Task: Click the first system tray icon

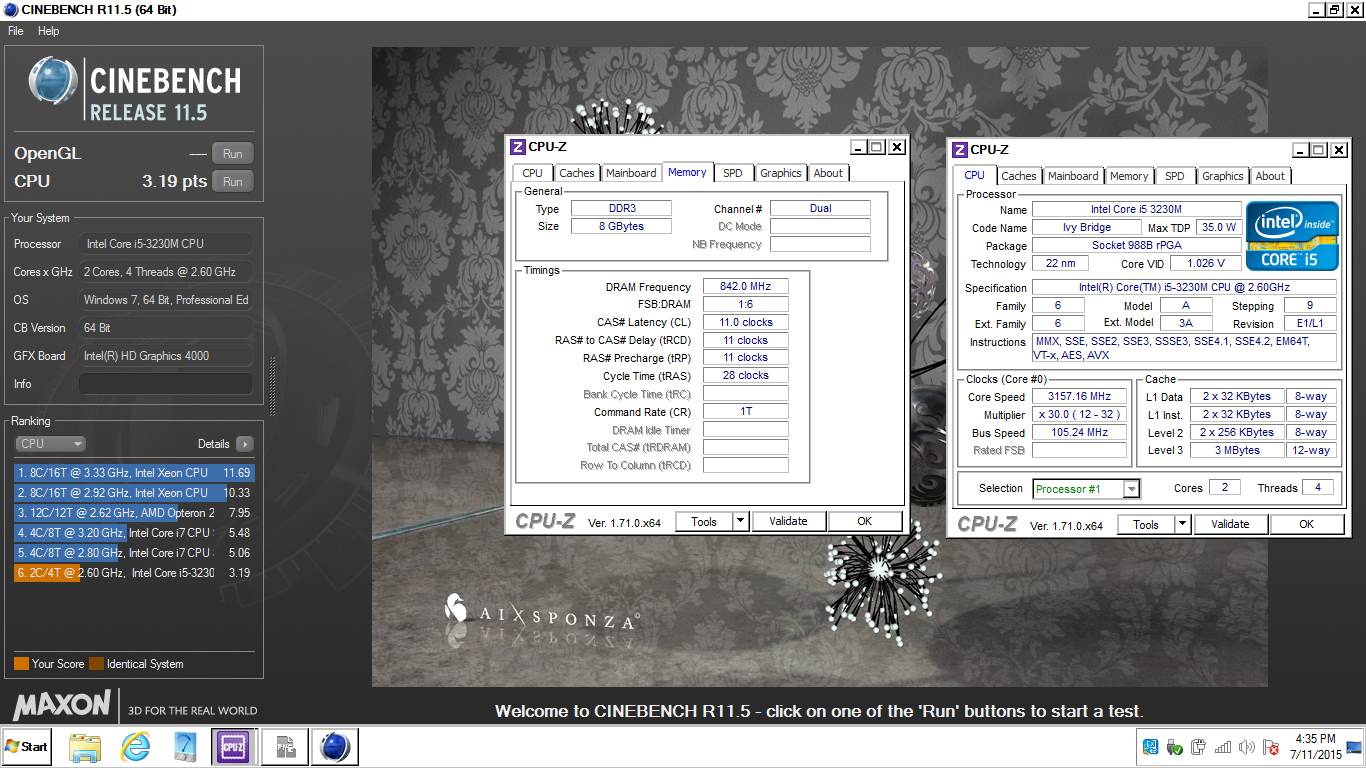Action: [1151, 747]
